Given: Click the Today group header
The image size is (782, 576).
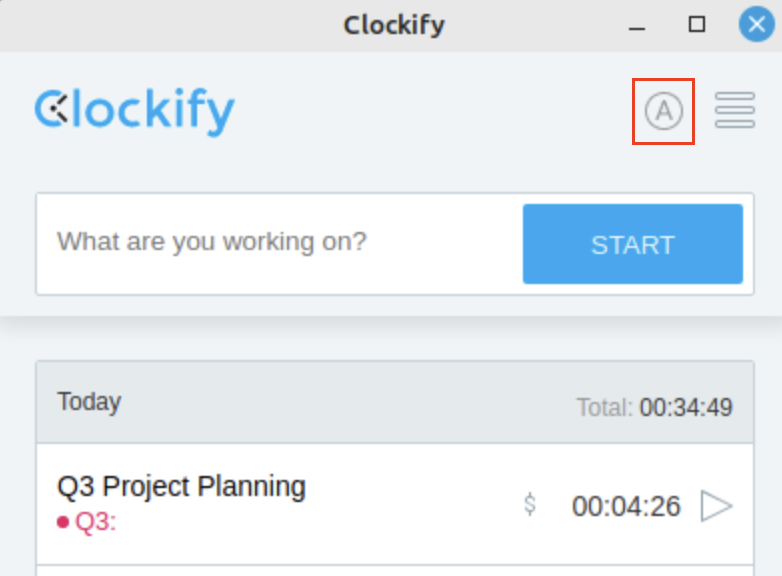Looking at the screenshot, I should (395, 402).
